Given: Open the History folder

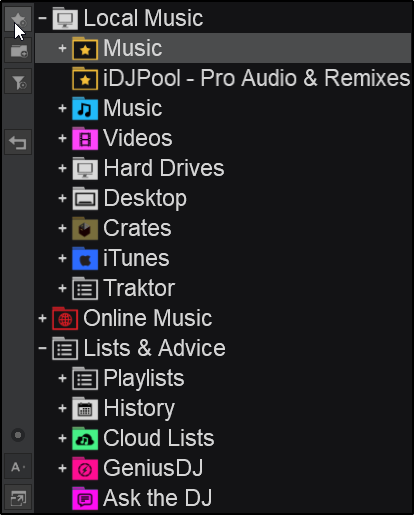Looking at the screenshot, I should [139, 408].
